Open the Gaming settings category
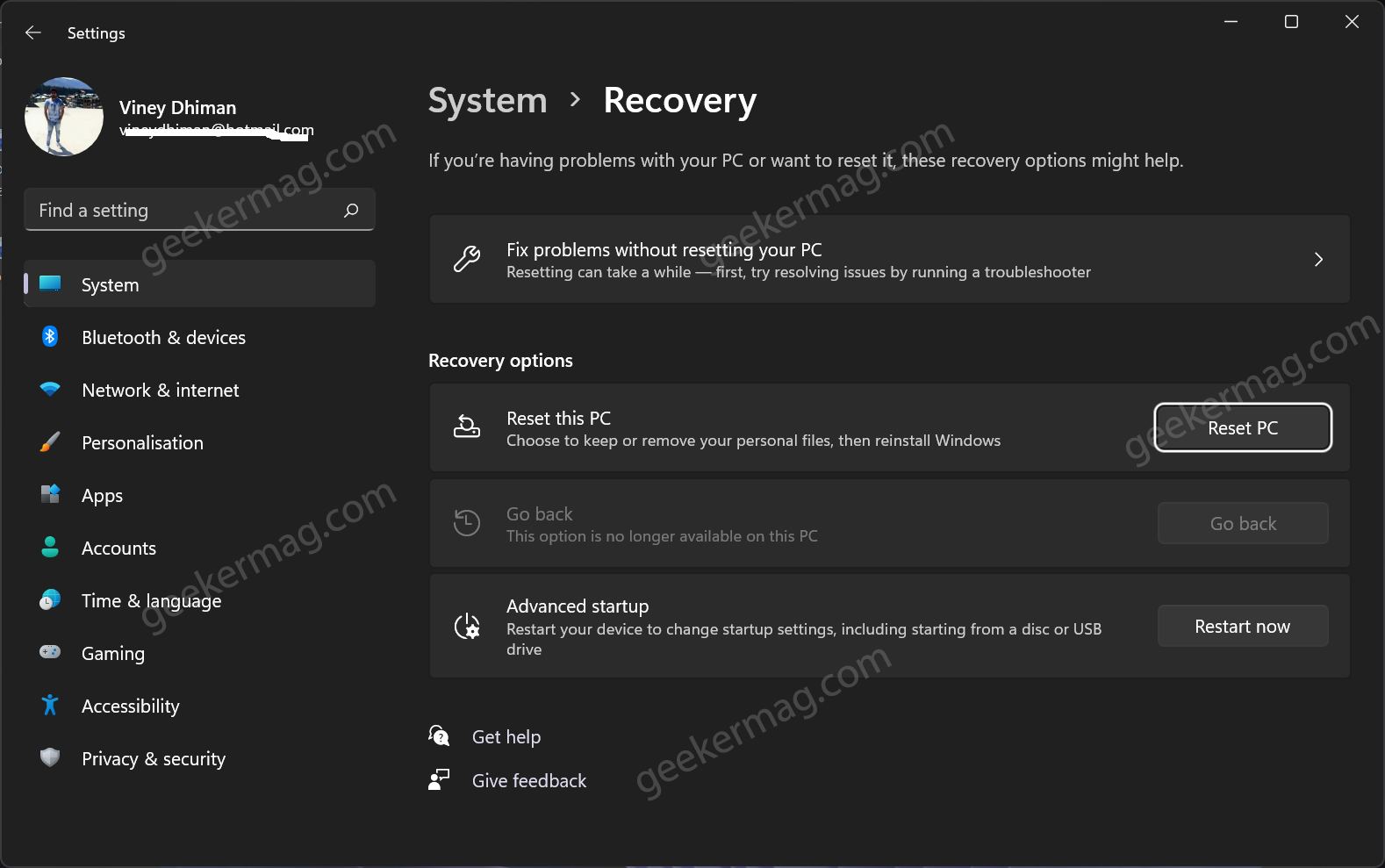The width and height of the screenshot is (1385, 868). (200, 653)
